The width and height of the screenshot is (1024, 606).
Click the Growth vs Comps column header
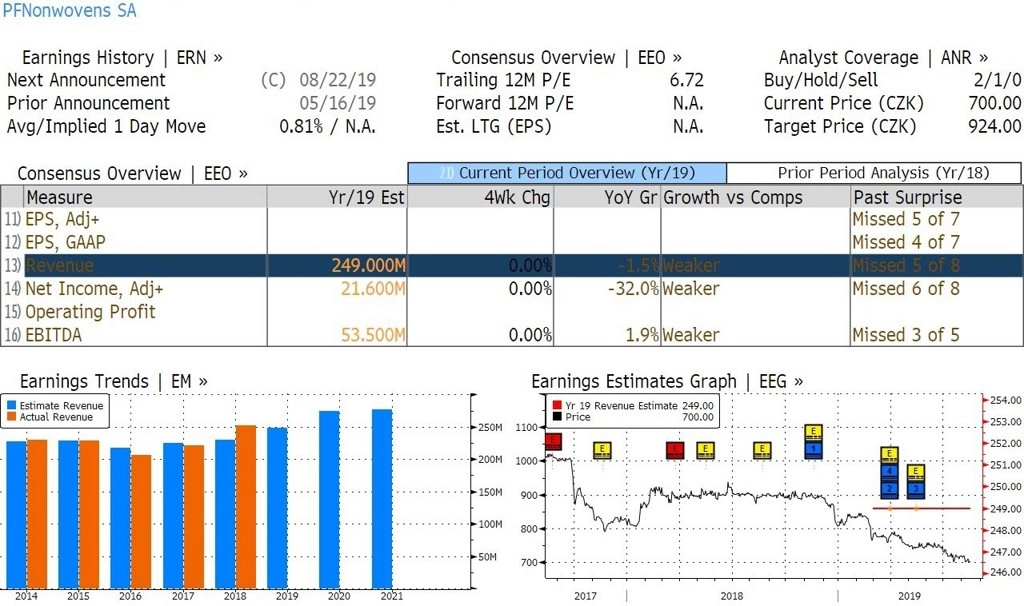[756, 197]
